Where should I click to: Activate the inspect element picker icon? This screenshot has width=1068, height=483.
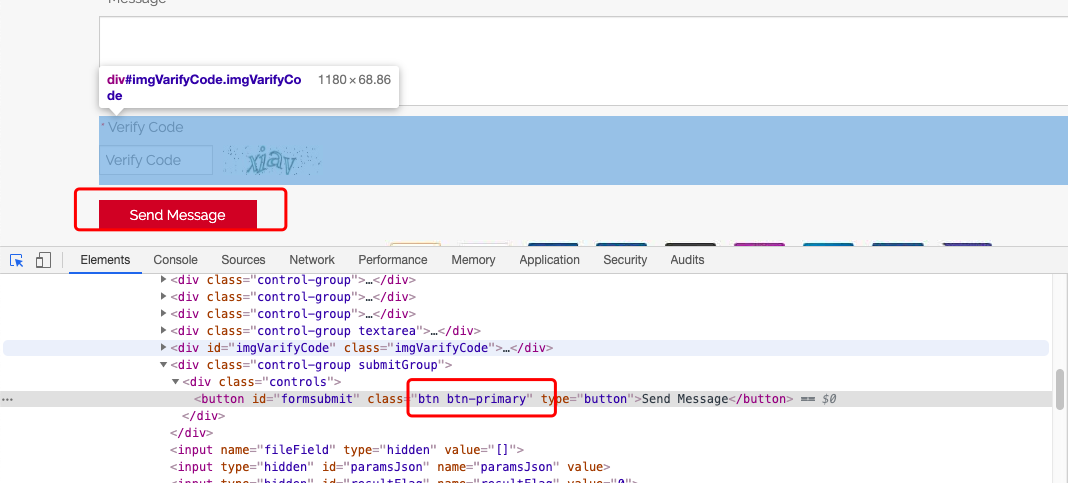point(17,260)
